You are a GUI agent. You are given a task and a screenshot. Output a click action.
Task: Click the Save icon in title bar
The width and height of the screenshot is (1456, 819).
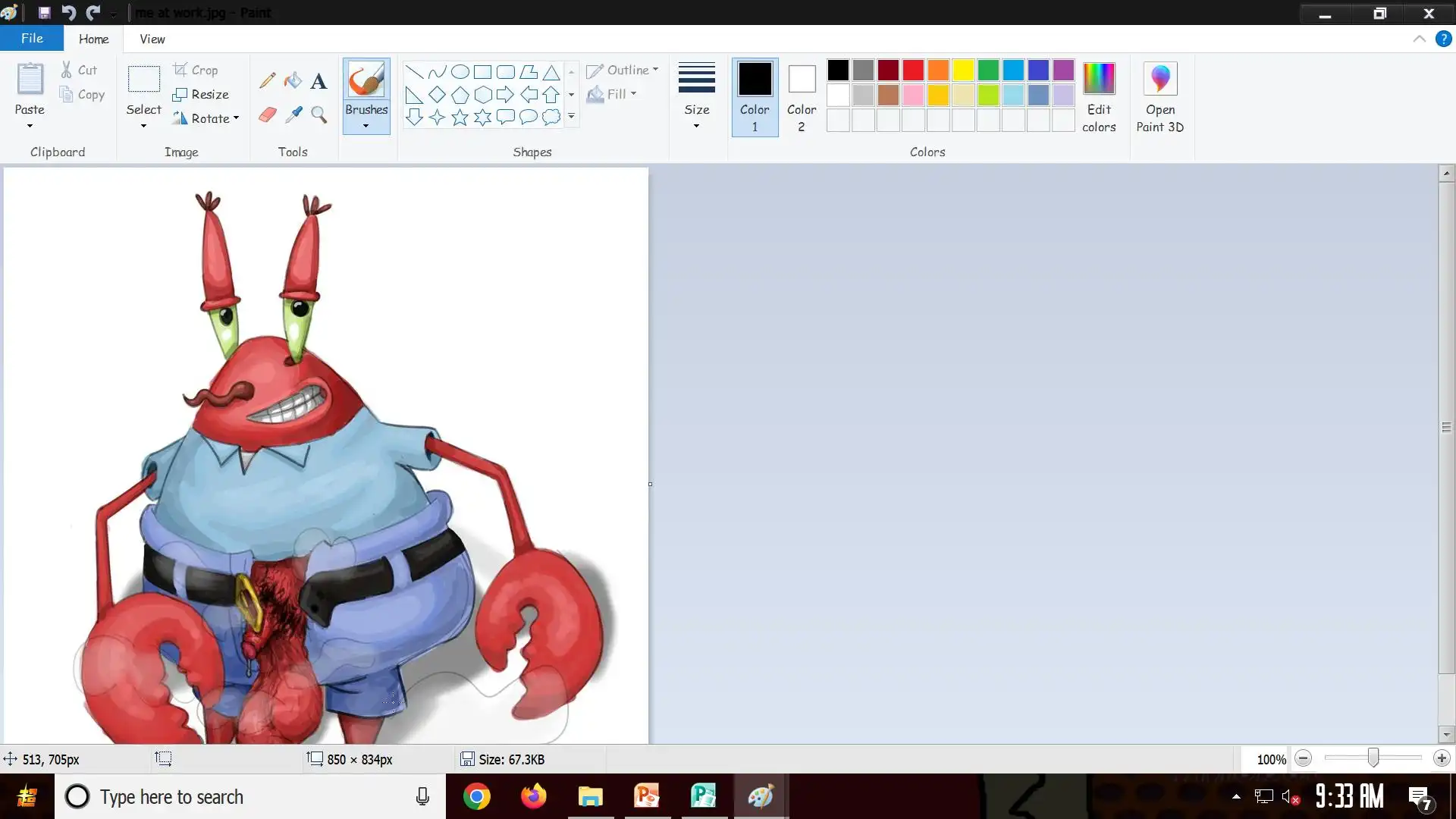pos(44,13)
